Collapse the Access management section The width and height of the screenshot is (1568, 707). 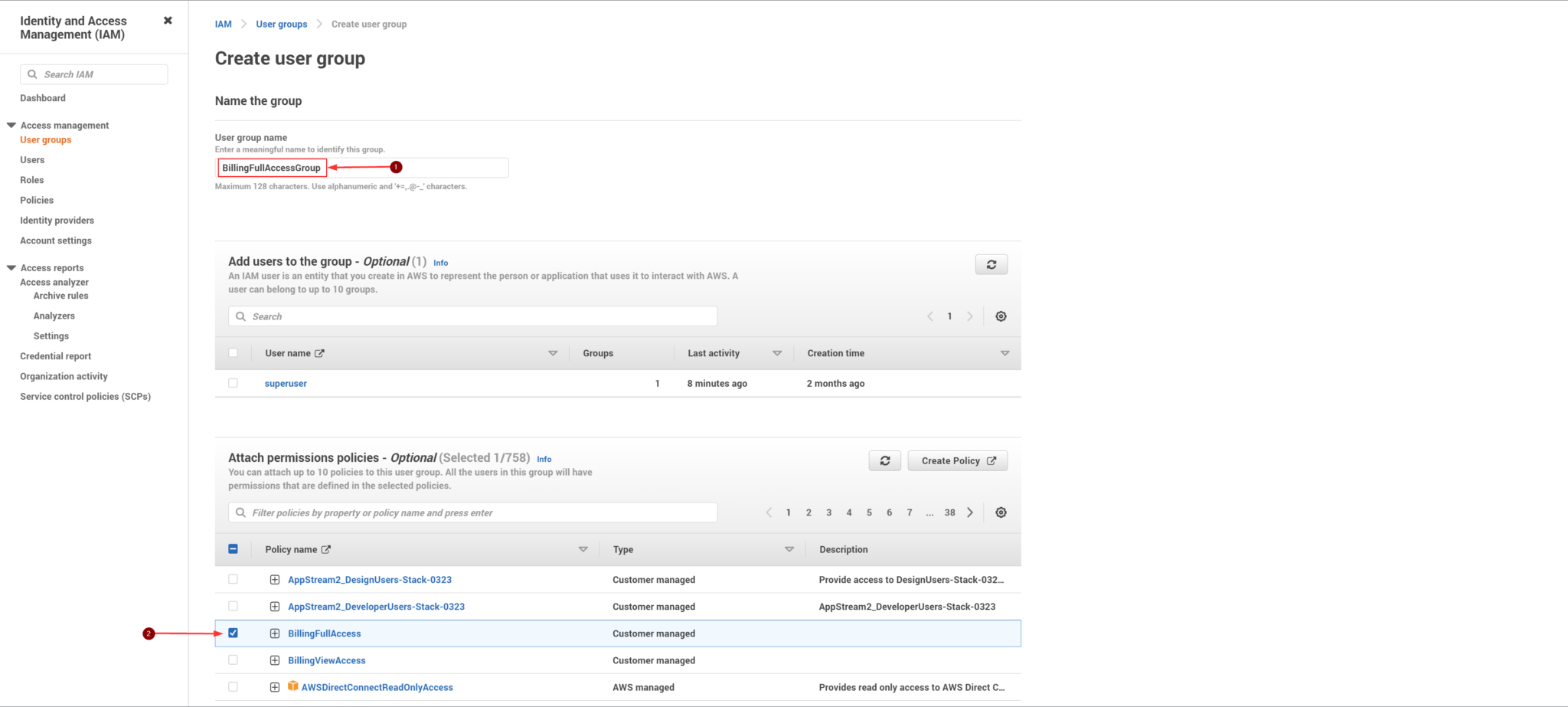coord(10,124)
